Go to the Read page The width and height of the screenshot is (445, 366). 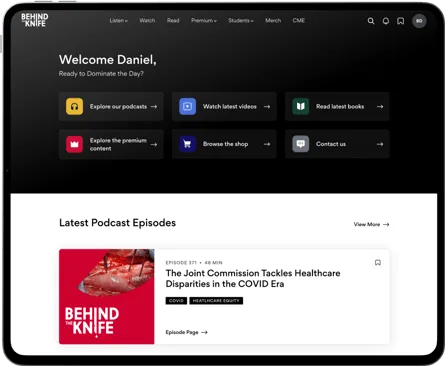point(173,21)
